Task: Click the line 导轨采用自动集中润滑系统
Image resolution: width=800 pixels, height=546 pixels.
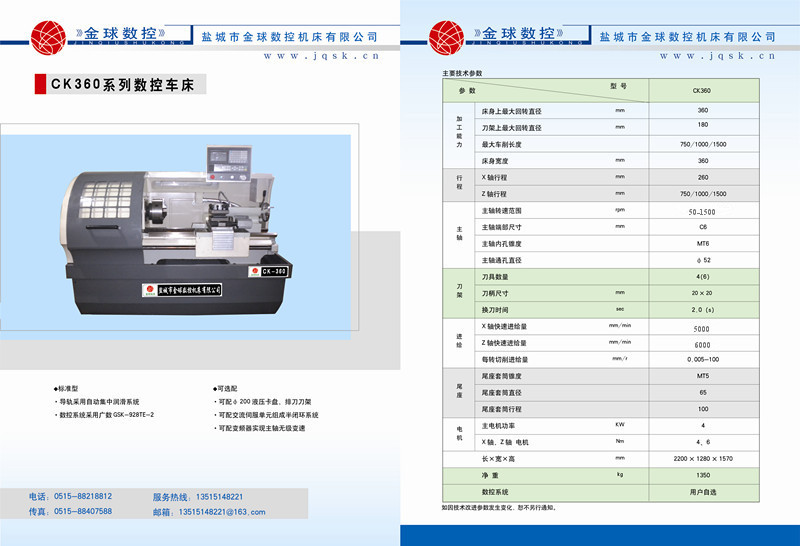Action: click(x=97, y=402)
